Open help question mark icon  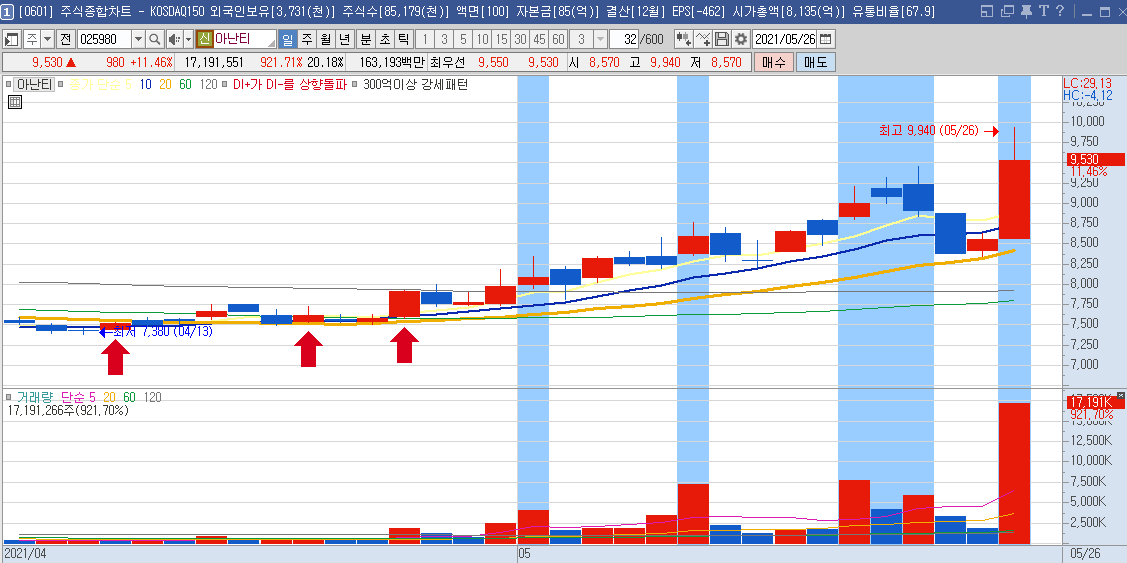pyautogui.click(x=1059, y=11)
